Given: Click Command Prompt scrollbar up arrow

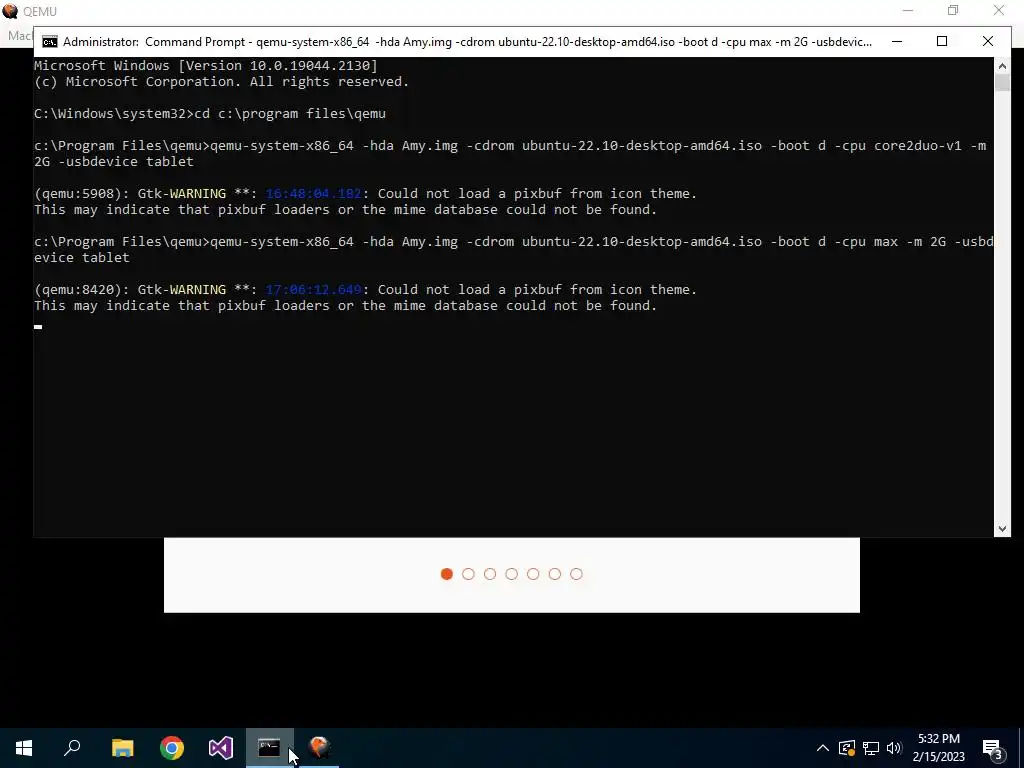Looking at the screenshot, I should pos(1002,65).
